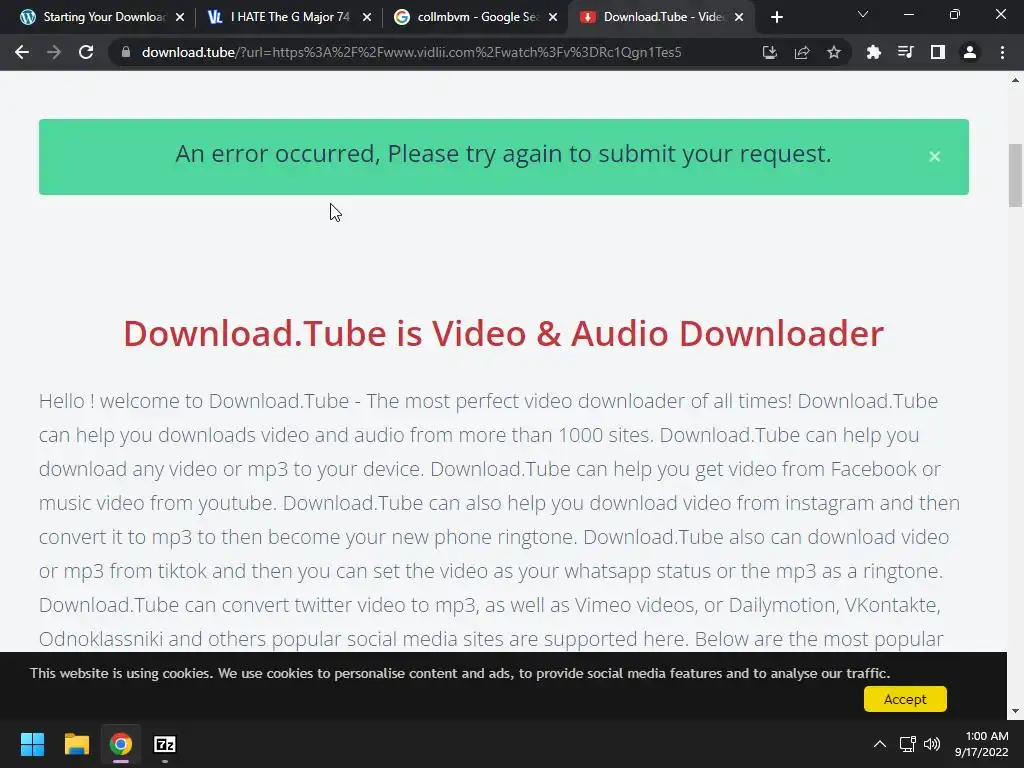Open the media control icon in toolbar

905,52
